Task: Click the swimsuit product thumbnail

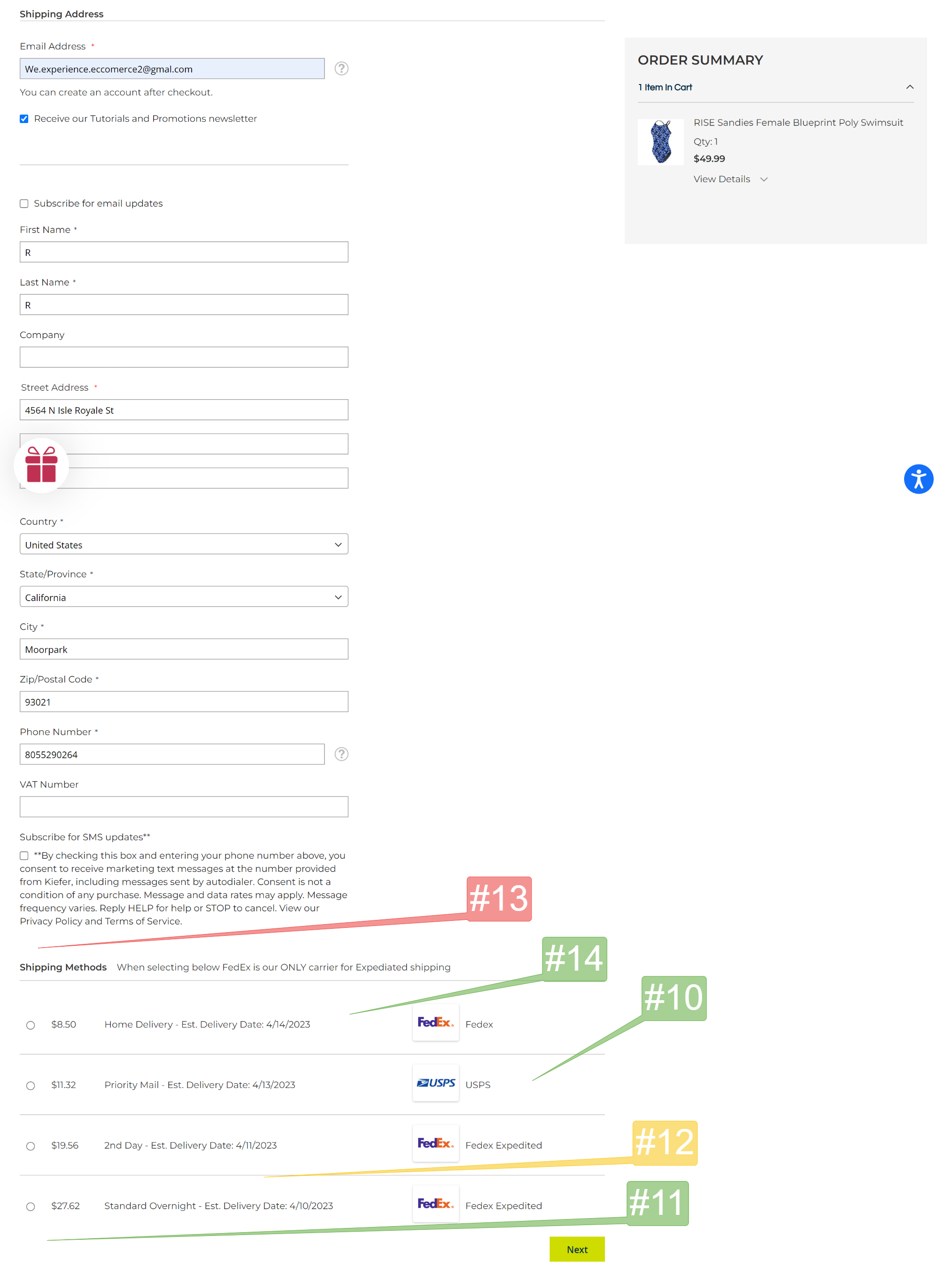Action: point(660,142)
